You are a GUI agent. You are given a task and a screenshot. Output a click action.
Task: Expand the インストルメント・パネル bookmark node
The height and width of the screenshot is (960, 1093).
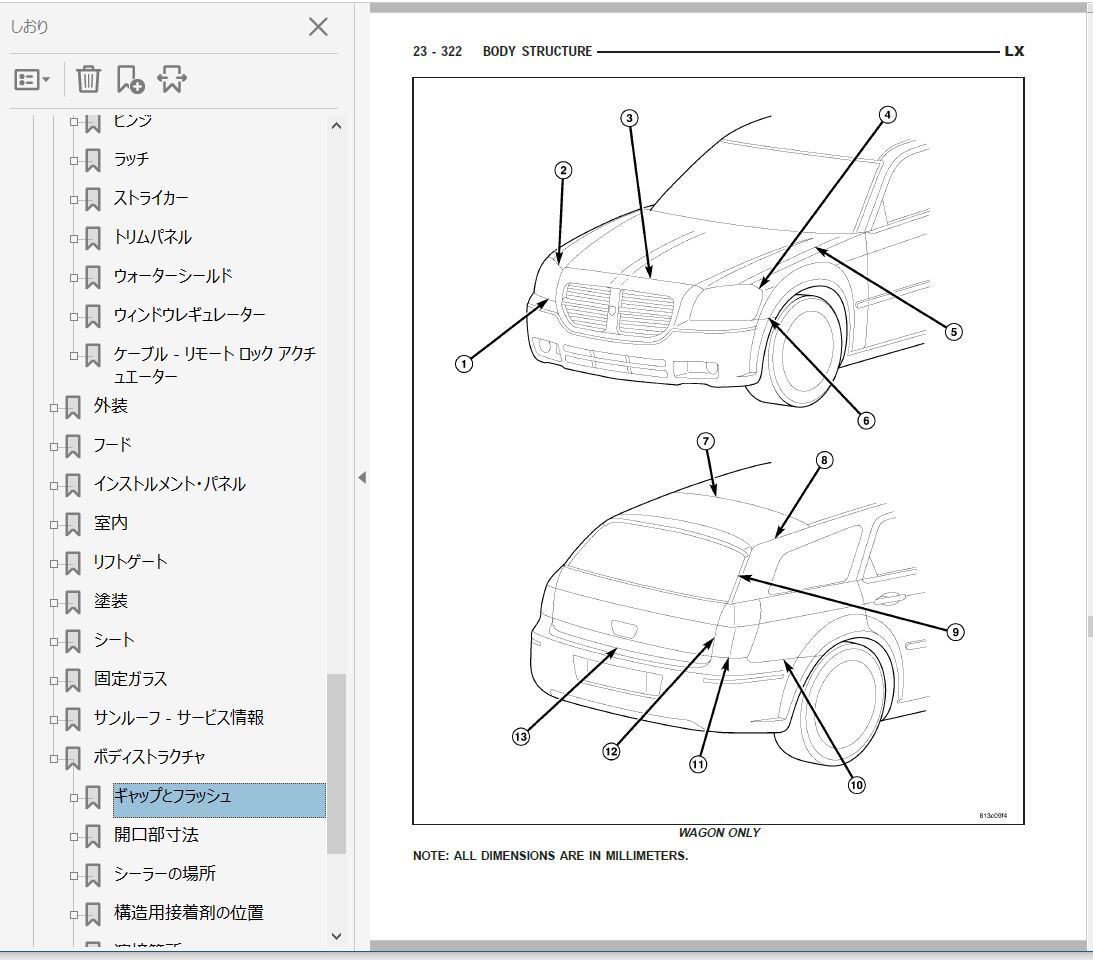click(54, 486)
